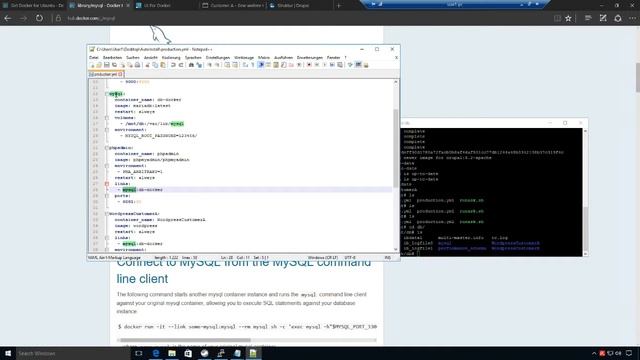Image resolution: width=640 pixels, height=360 pixels.
Task: Open the Action Center notification icon
Action: (629, 353)
